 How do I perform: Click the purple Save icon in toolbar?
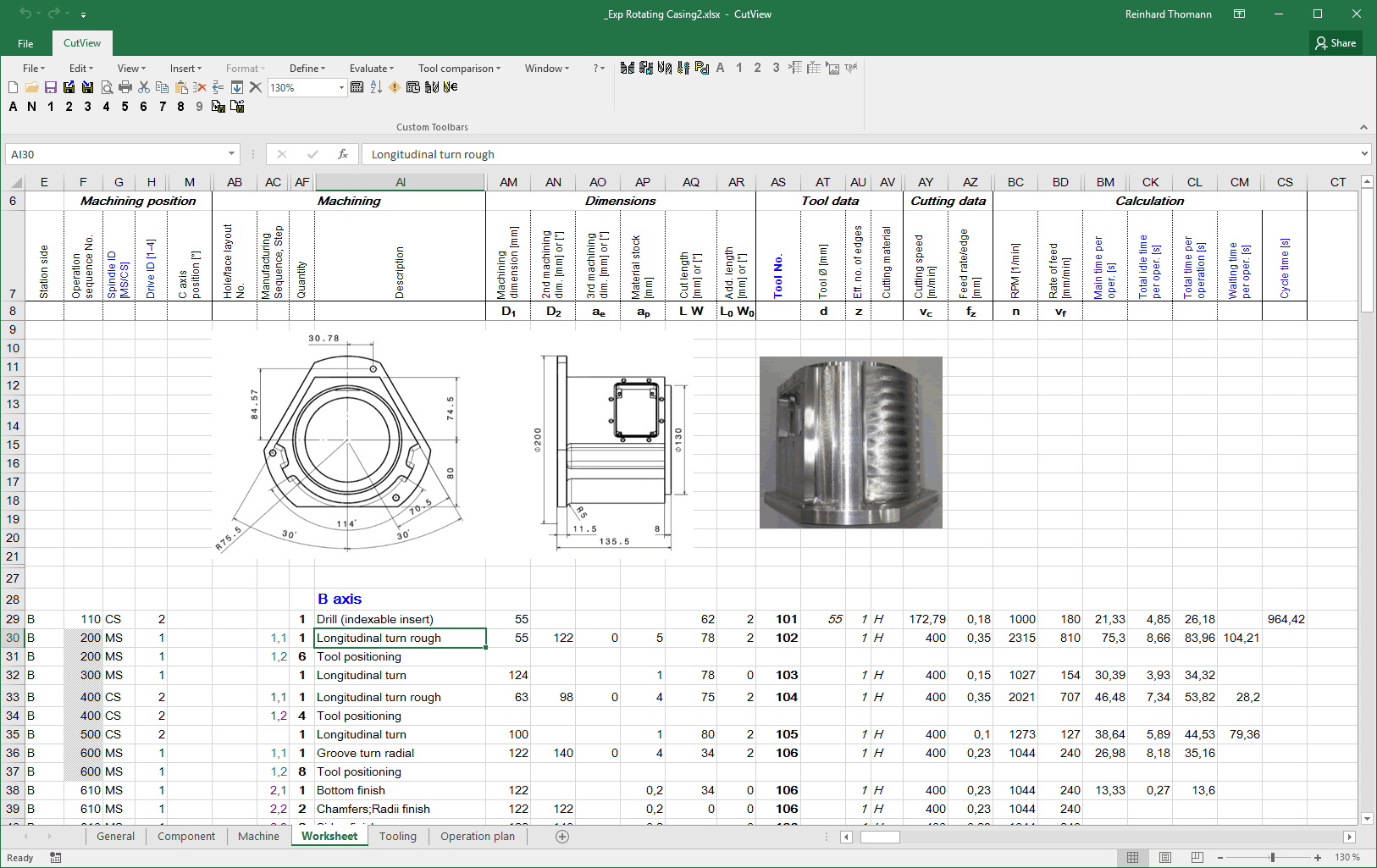pyautogui.click(x=51, y=87)
